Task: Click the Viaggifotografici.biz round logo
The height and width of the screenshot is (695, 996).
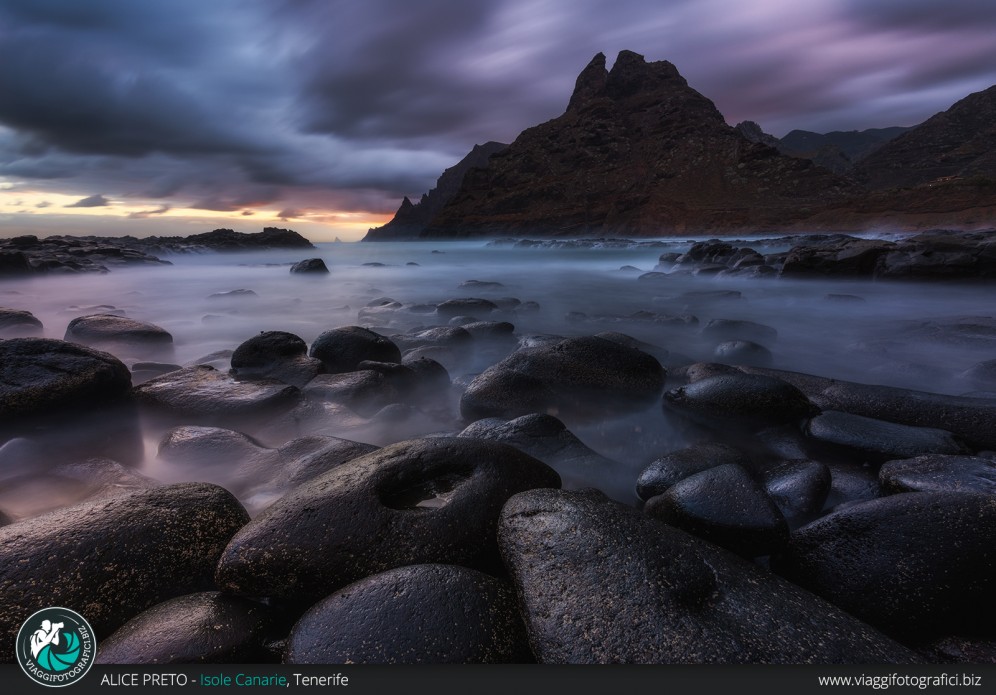Action: (56, 647)
